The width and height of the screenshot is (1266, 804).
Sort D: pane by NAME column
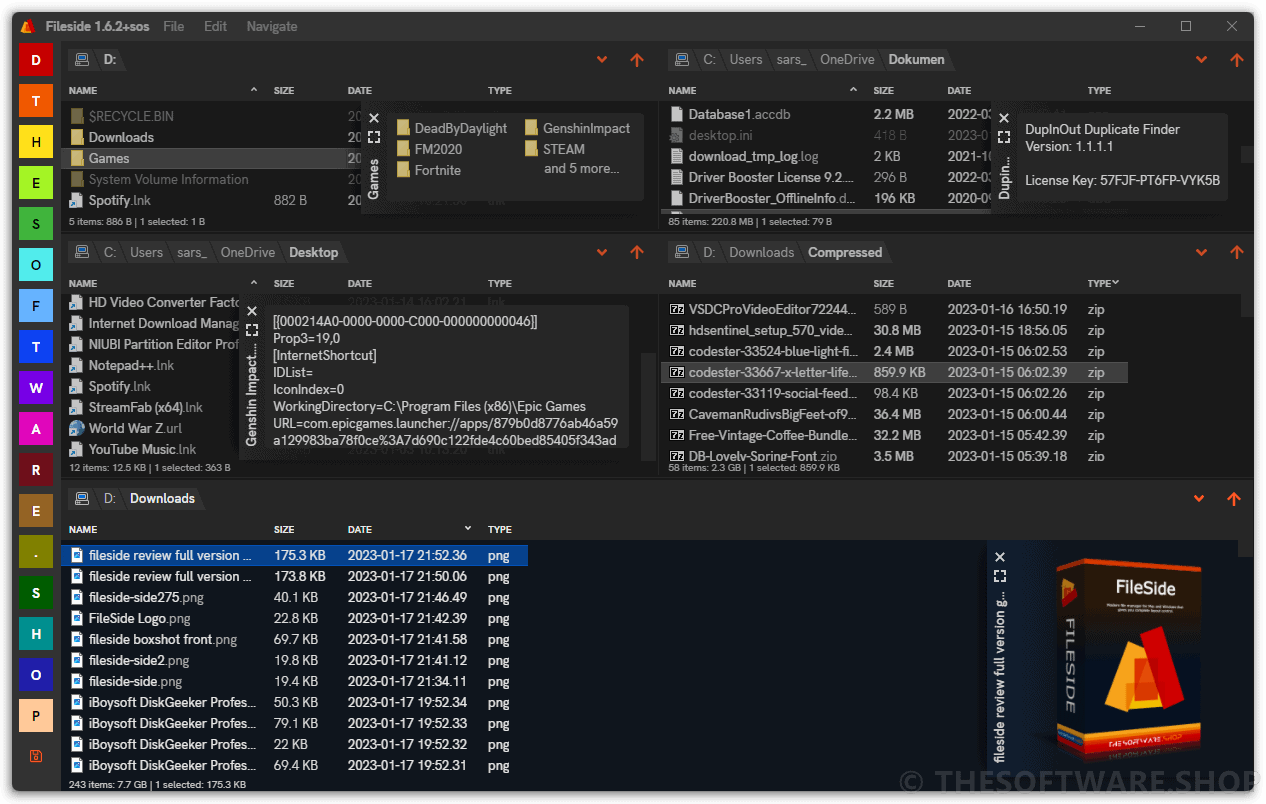tap(83, 91)
